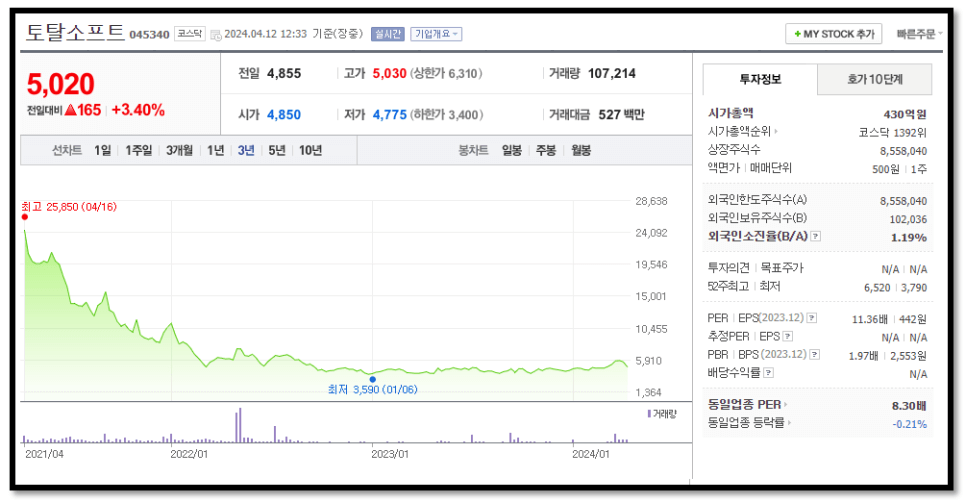Open help icon next to 외국인소진율(B/A)
966x503 pixels.
816,236
